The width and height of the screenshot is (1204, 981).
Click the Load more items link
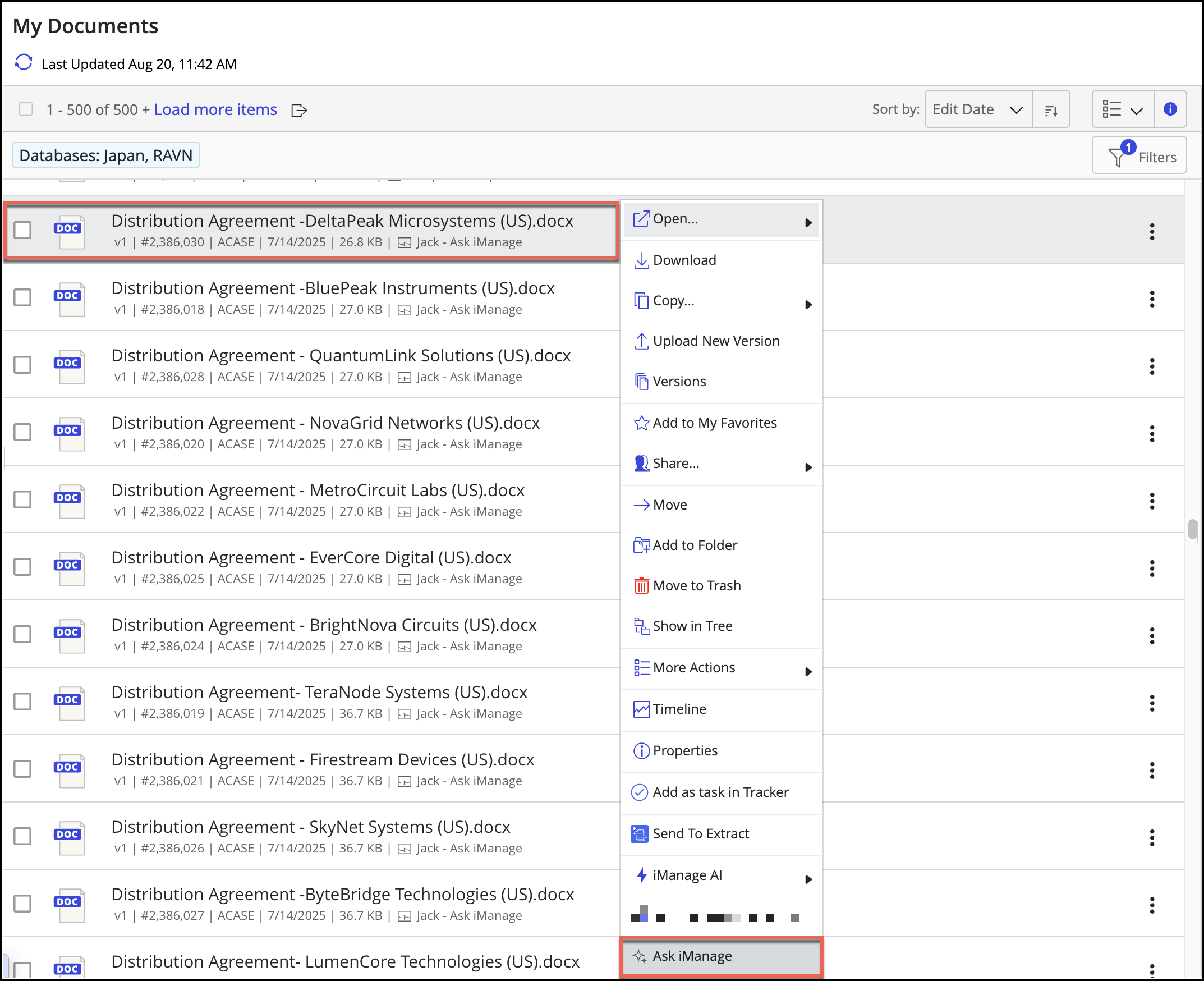[215, 109]
